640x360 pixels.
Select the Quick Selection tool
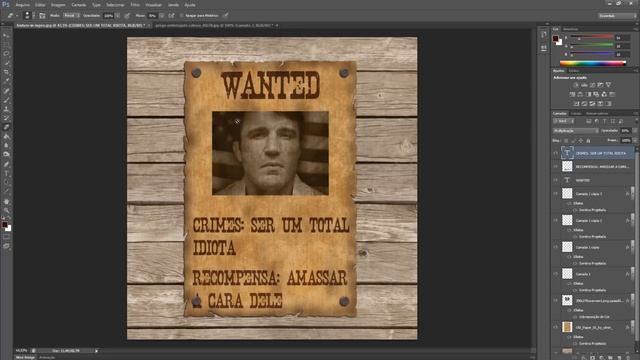click(x=6, y=63)
